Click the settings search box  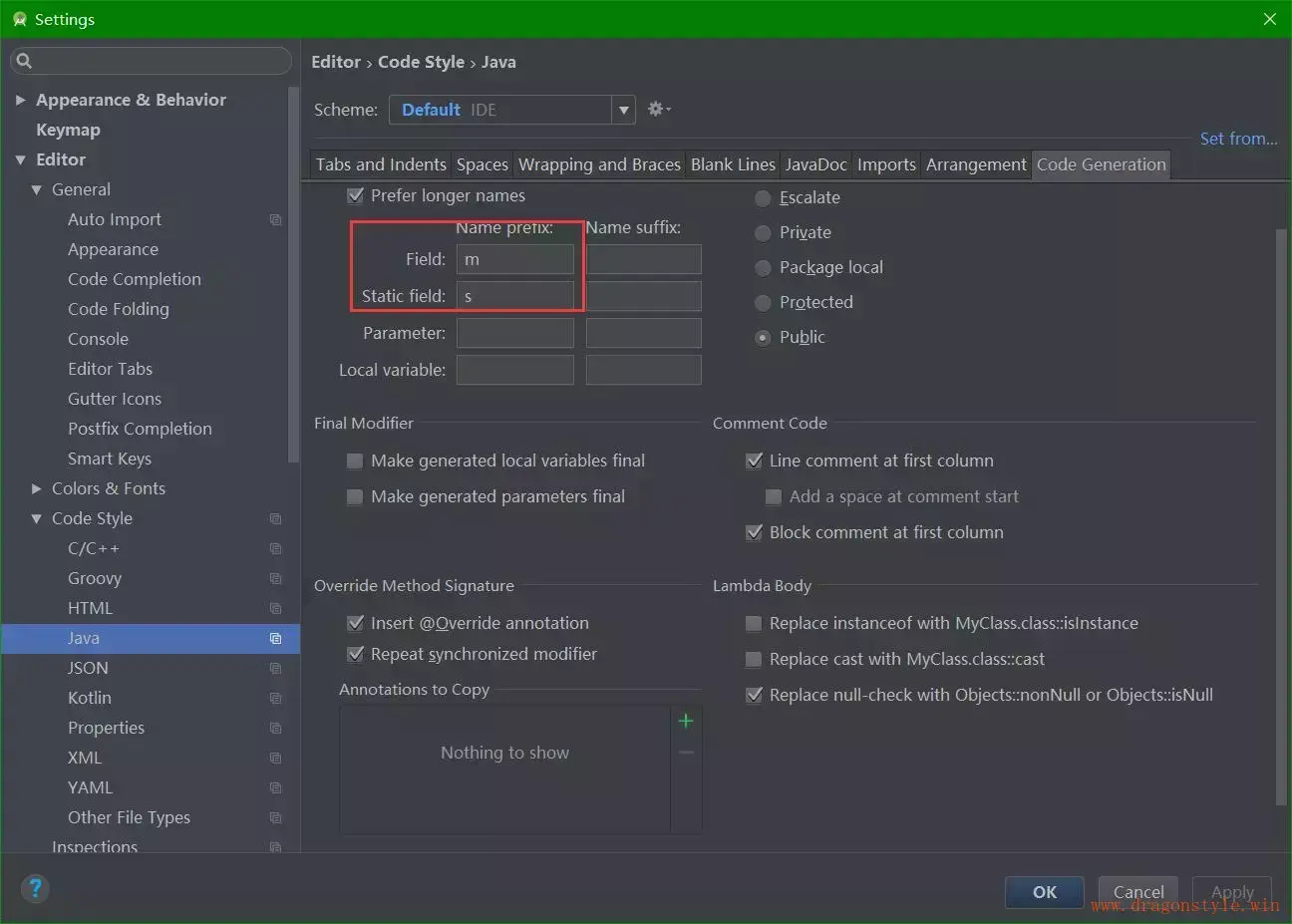click(x=152, y=61)
